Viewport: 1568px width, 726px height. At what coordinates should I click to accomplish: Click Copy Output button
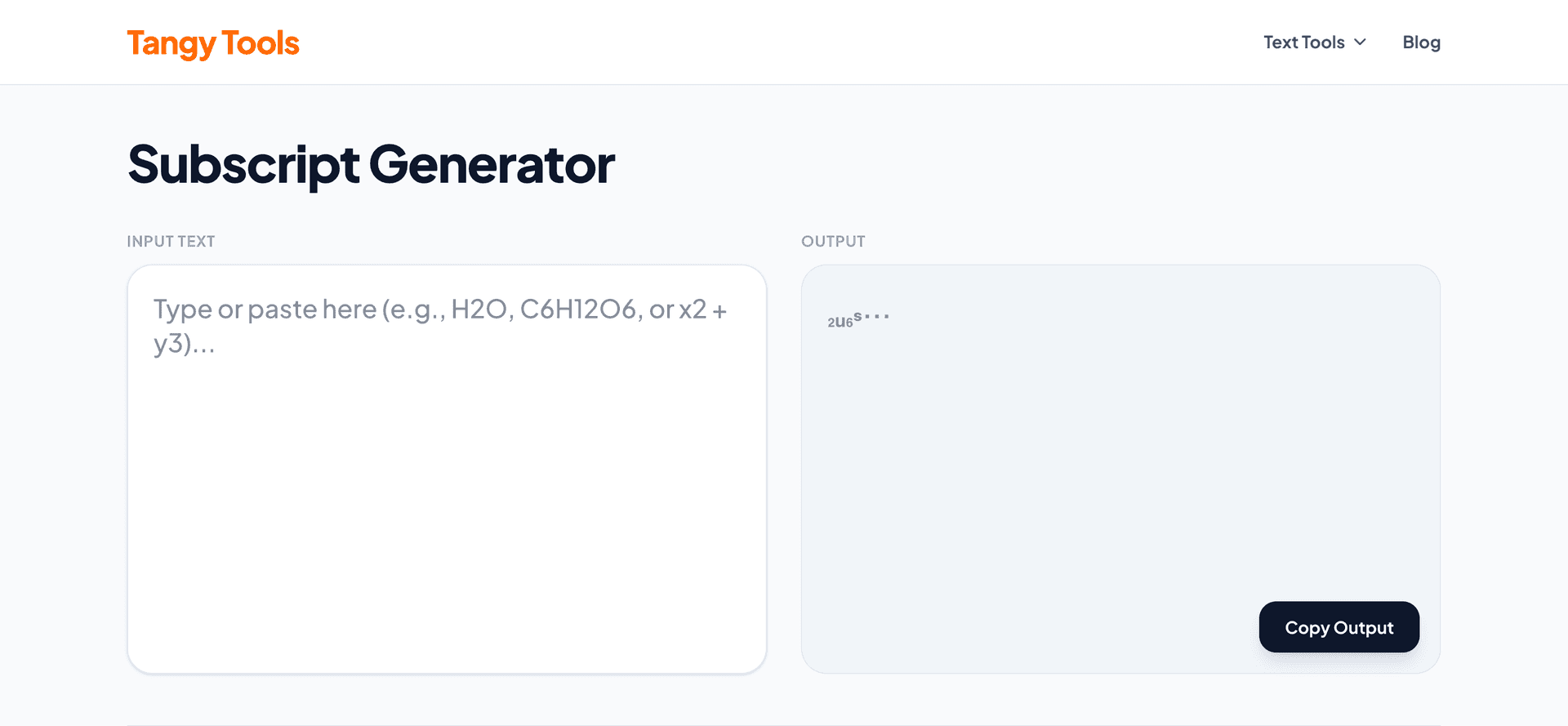point(1339,627)
